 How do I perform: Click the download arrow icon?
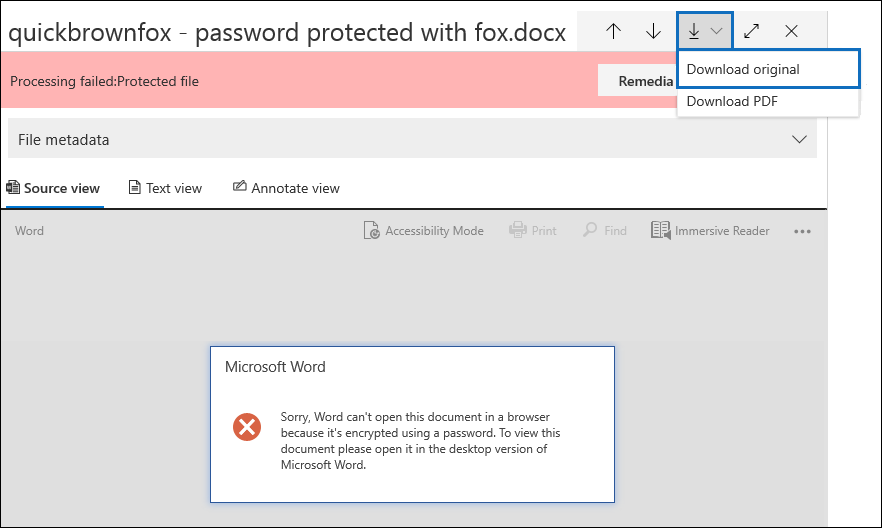coord(694,31)
